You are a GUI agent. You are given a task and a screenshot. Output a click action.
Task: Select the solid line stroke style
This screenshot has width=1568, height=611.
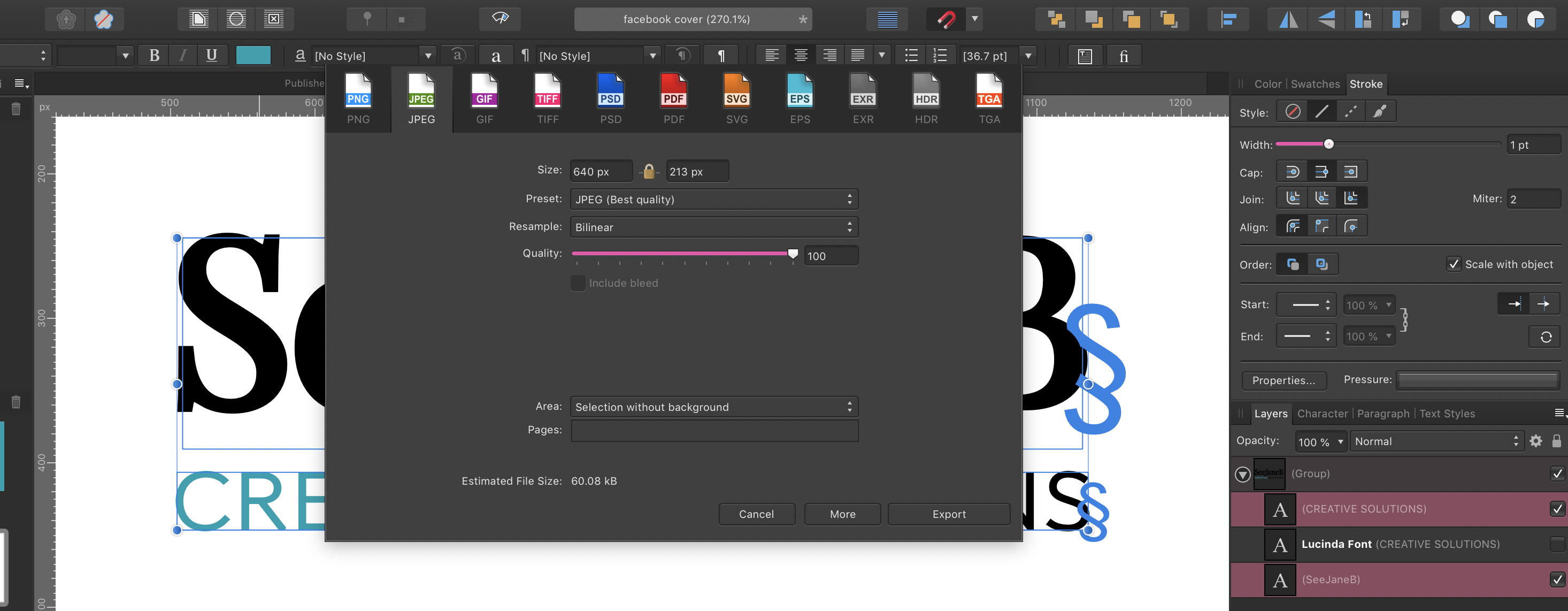[1321, 111]
